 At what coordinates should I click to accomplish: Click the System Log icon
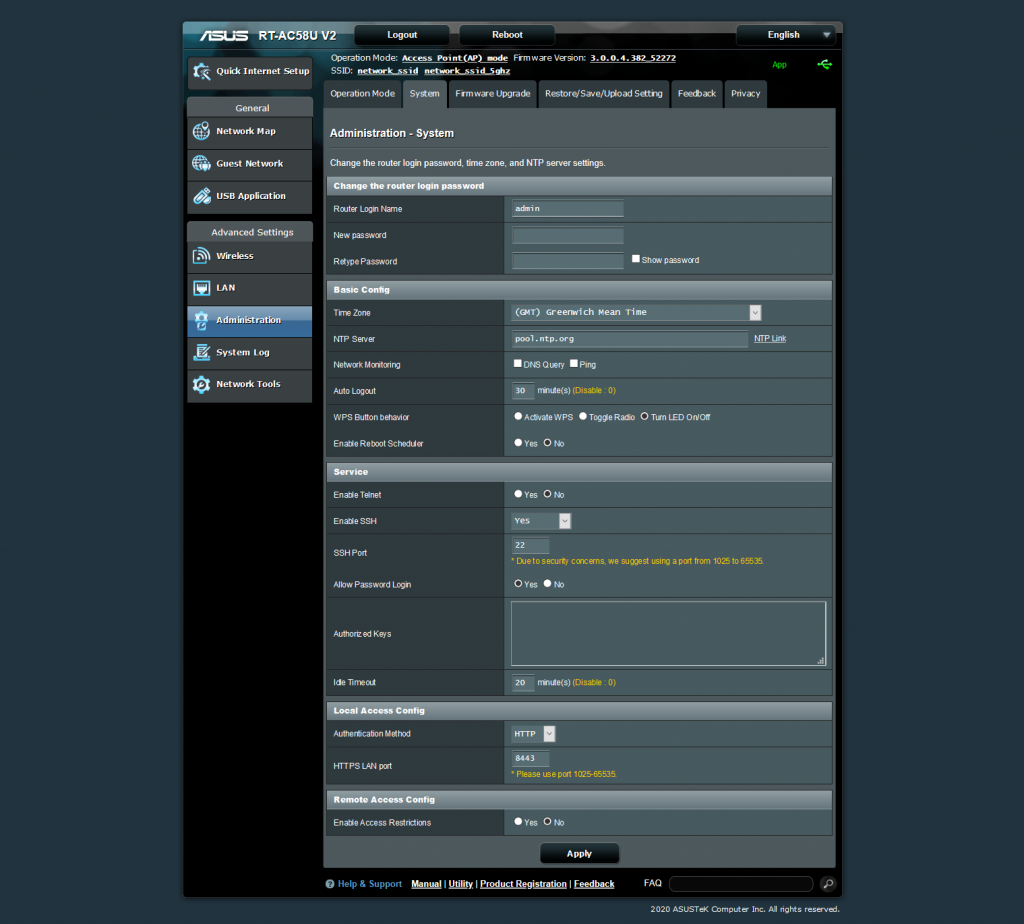pyautogui.click(x=201, y=353)
